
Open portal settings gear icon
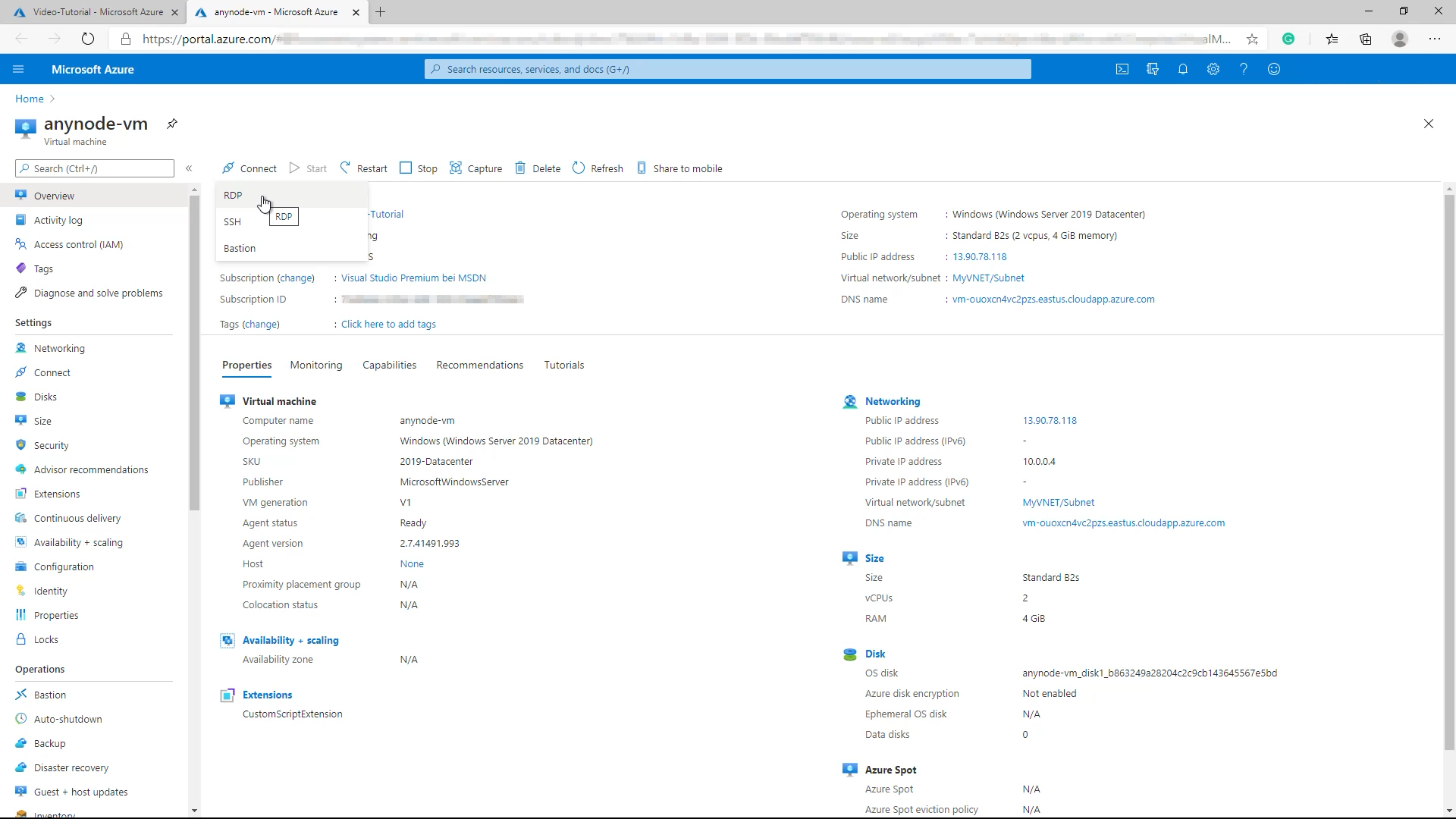(x=1213, y=69)
